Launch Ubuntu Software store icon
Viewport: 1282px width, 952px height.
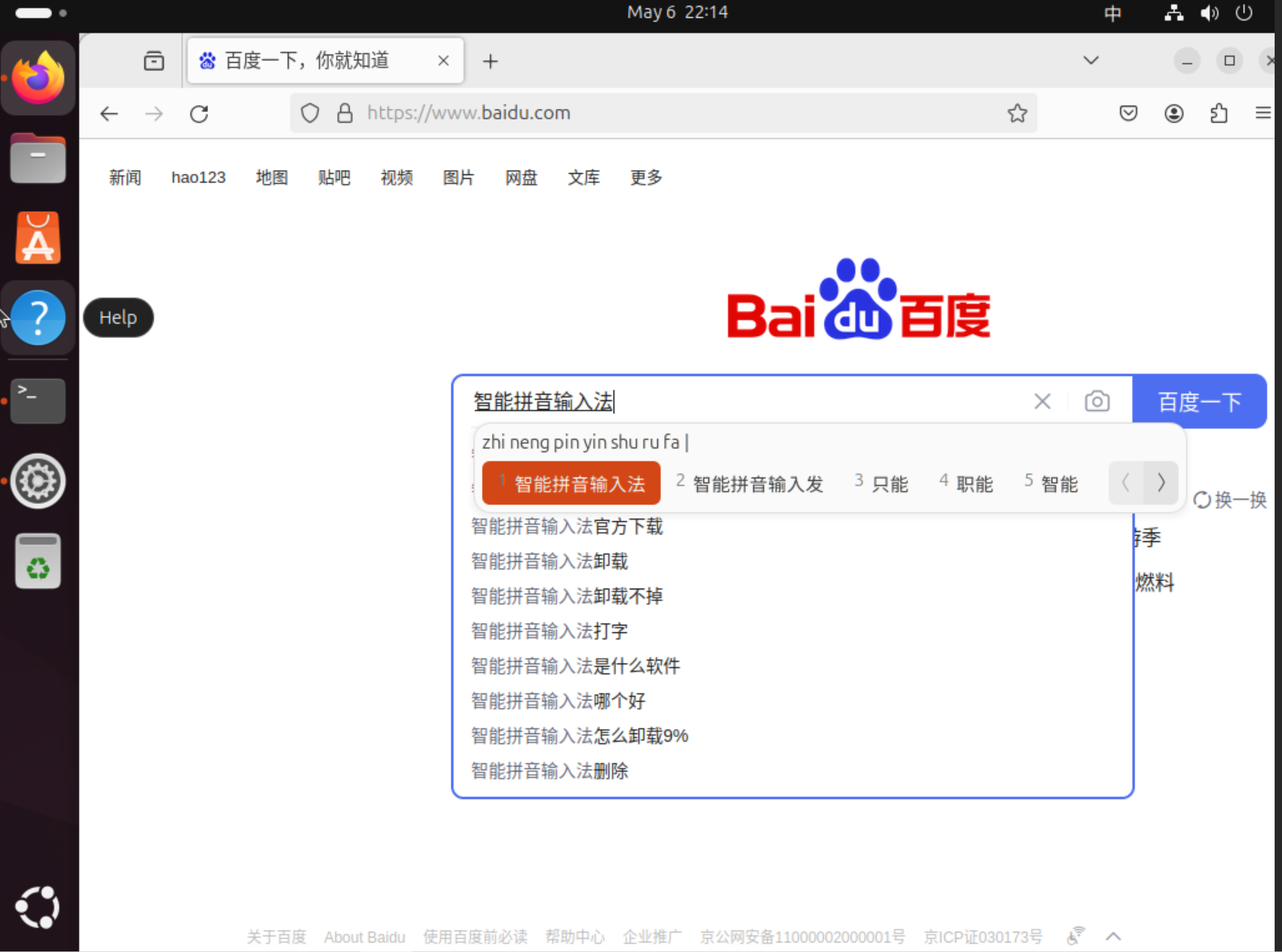coord(38,237)
